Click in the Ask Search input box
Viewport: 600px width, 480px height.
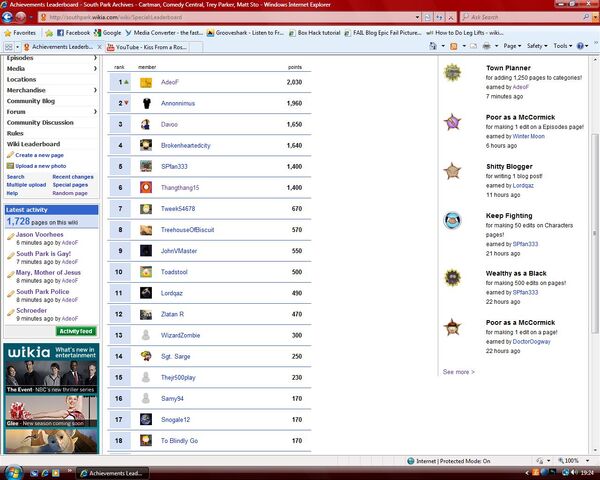coord(524,17)
